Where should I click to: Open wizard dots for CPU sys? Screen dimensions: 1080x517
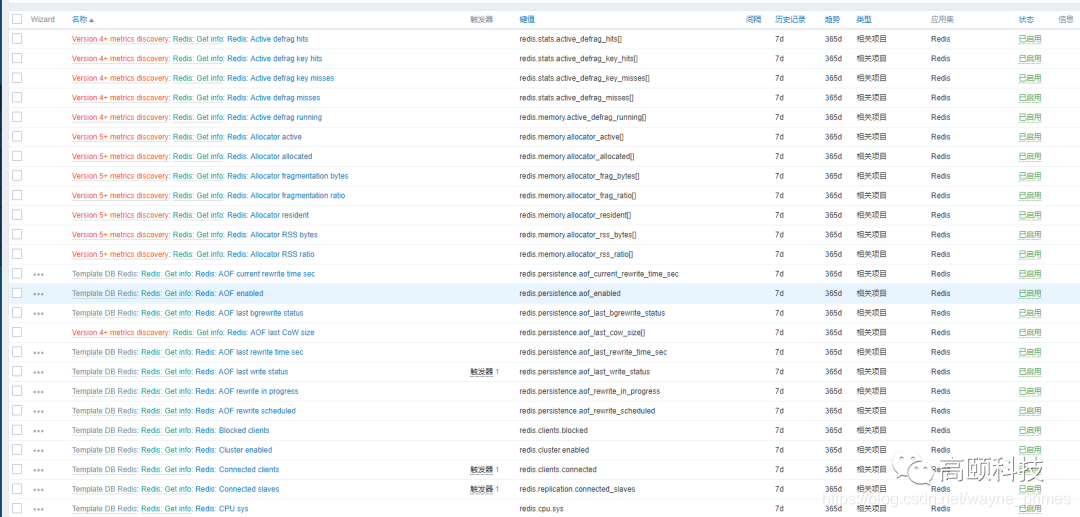(39, 509)
